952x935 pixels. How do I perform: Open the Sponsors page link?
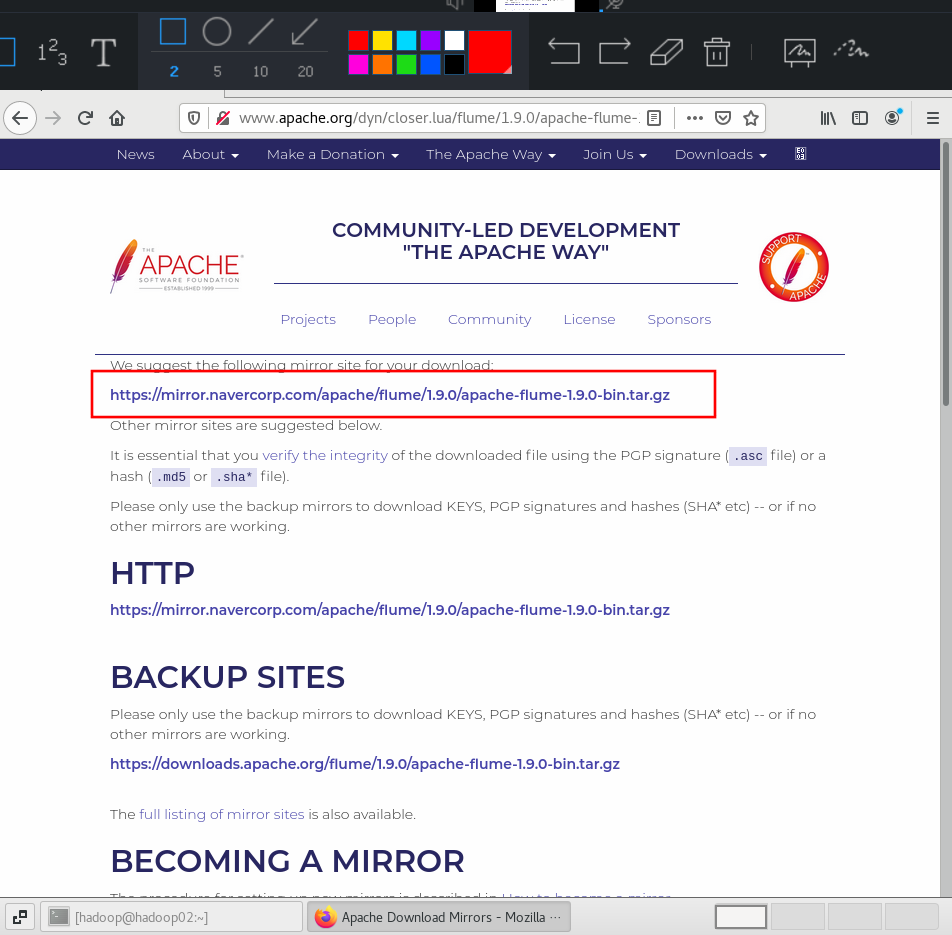click(x=679, y=319)
